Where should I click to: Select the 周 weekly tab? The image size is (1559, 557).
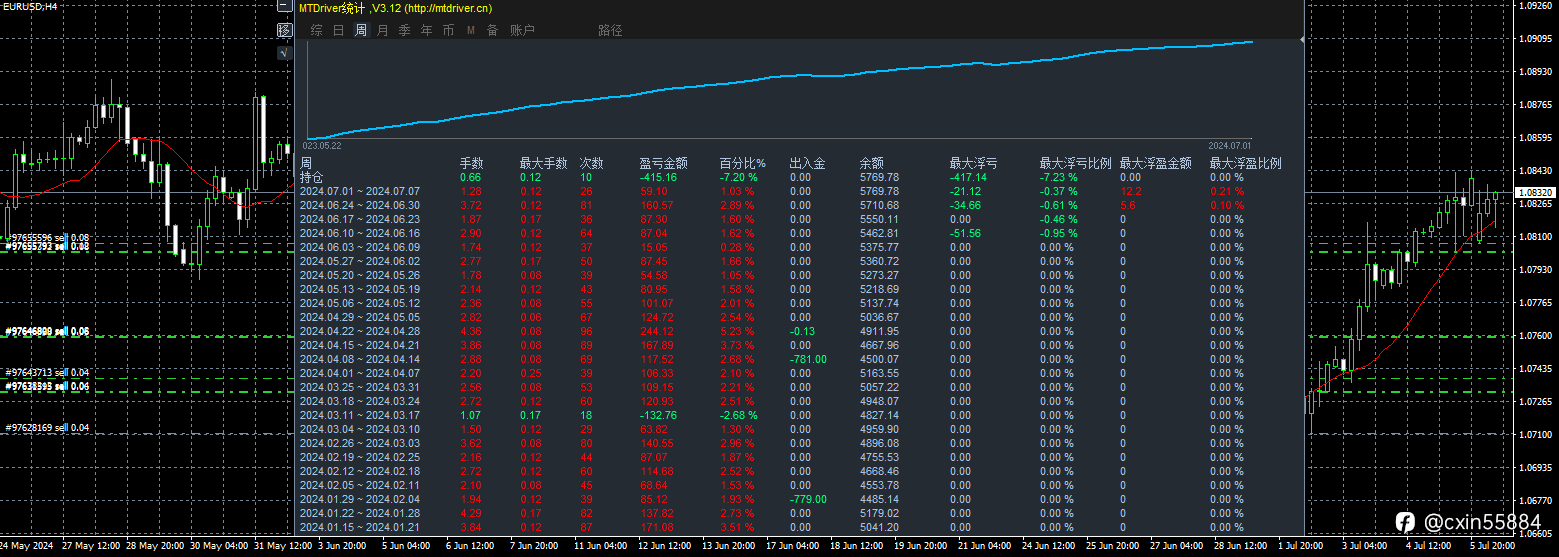pyautogui.click(x=361, y=30)
